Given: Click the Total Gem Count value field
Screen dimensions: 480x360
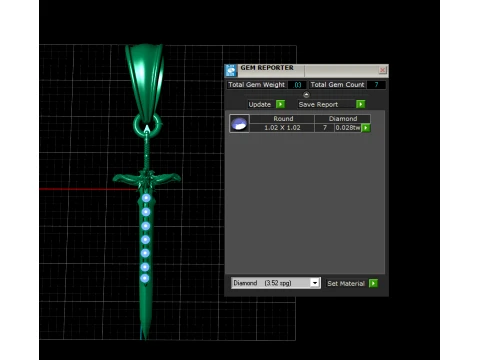Looking at the screenshot, I should point(376,85).
